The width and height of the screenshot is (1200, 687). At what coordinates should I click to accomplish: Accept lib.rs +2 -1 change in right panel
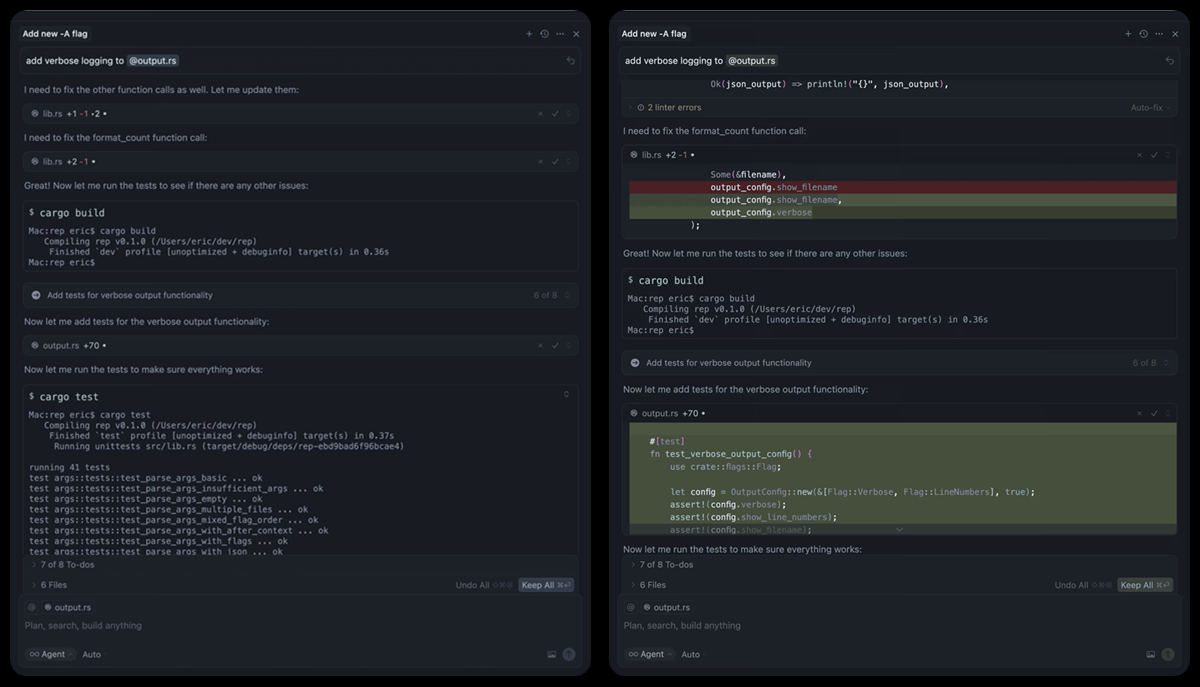(x=1154, y=155)
